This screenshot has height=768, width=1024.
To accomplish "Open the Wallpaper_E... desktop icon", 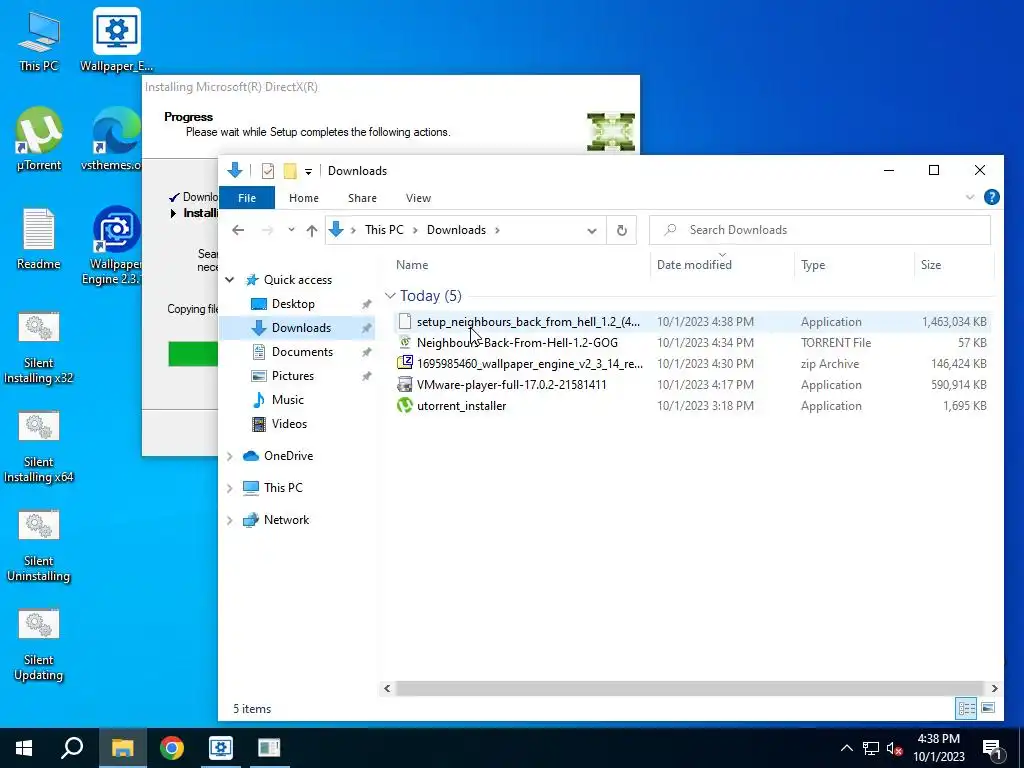I will pos(116,41).
